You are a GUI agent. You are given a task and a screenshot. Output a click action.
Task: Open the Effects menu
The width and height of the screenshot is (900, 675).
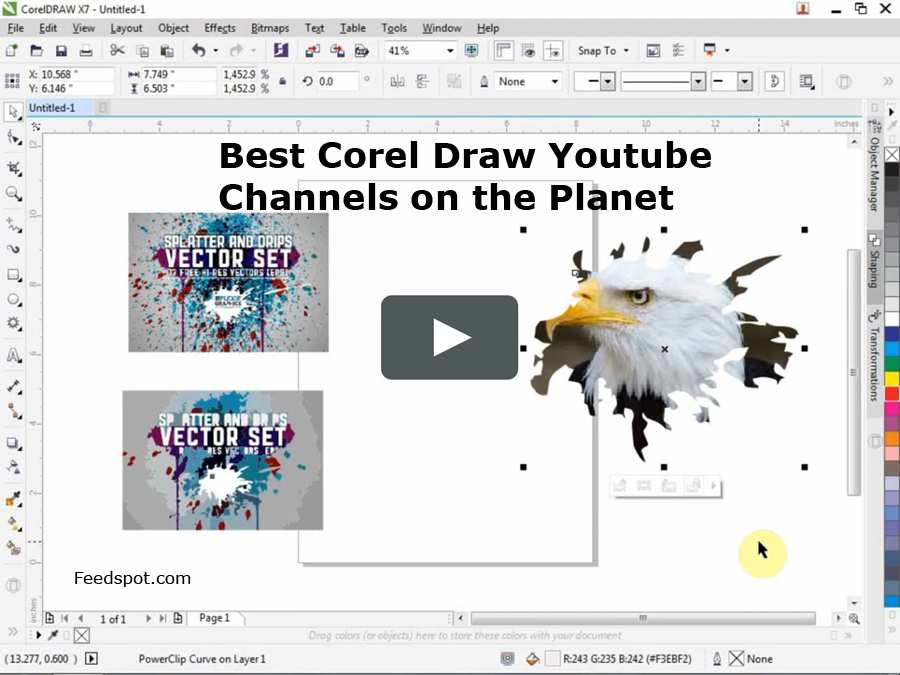click(x=220, y=28)
